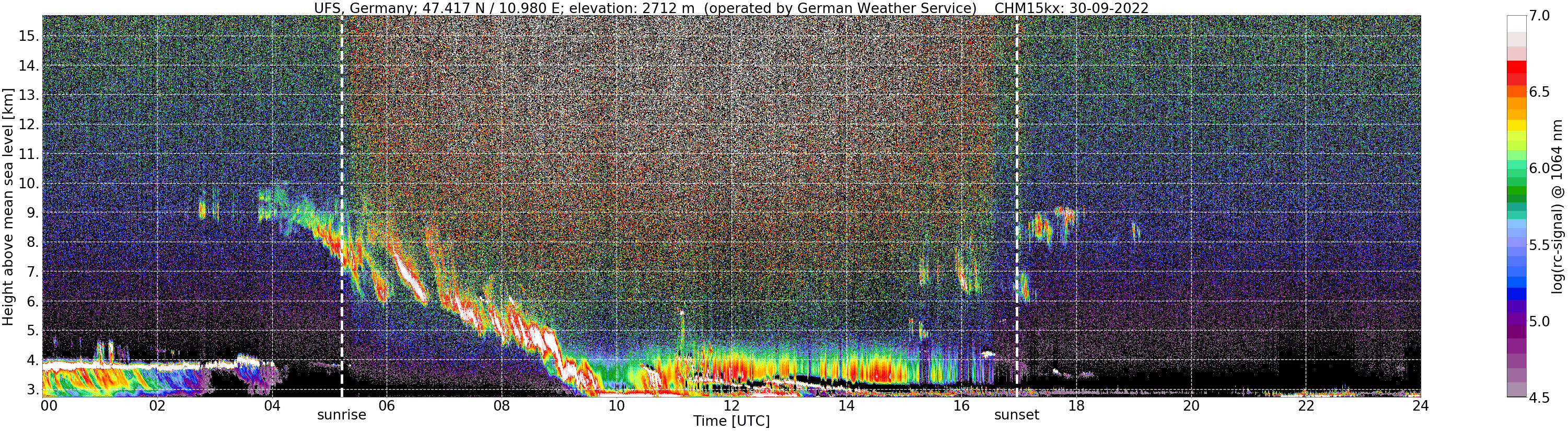Click the 'sunset' label below the axis
This screenshot has height=431, width=1568.
pos(1017,415)
